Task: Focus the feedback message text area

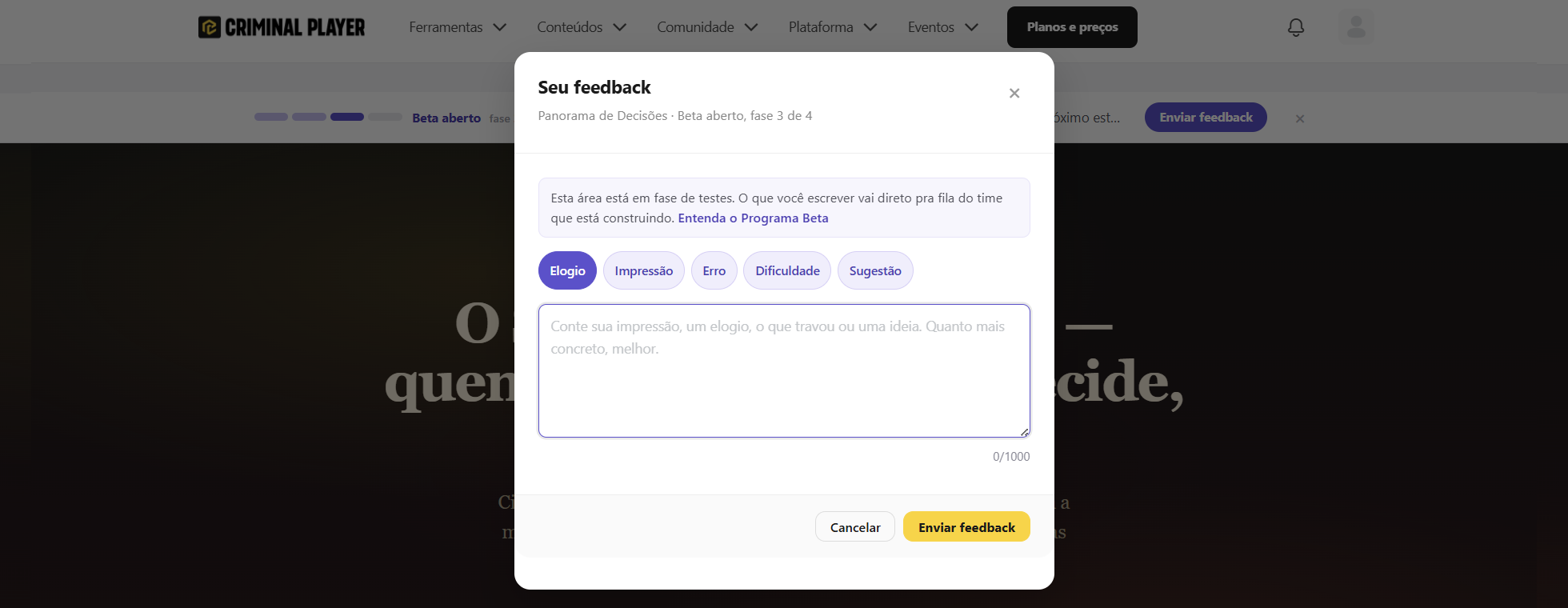Action: [784, 370]
